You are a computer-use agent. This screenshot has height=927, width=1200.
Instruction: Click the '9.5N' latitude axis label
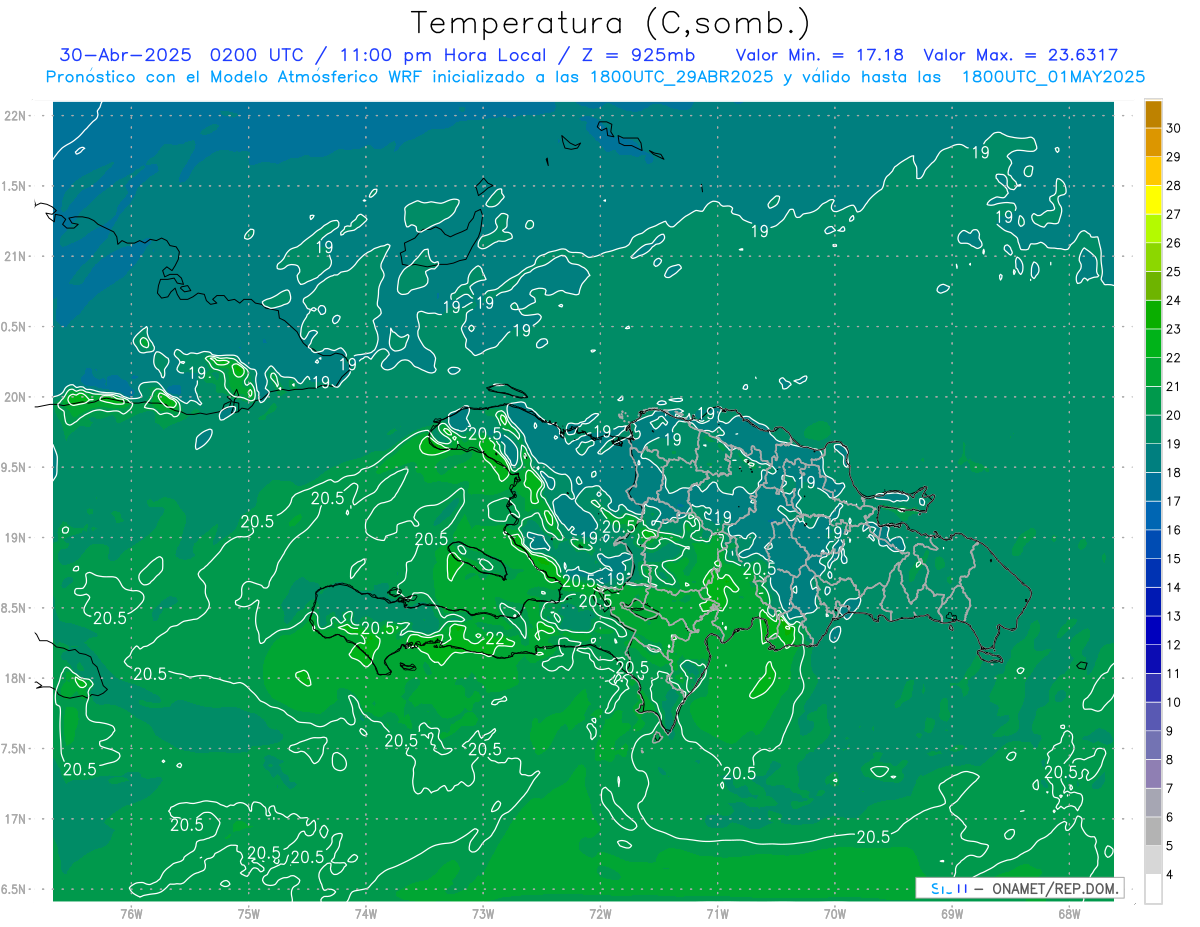coord(15,468)
